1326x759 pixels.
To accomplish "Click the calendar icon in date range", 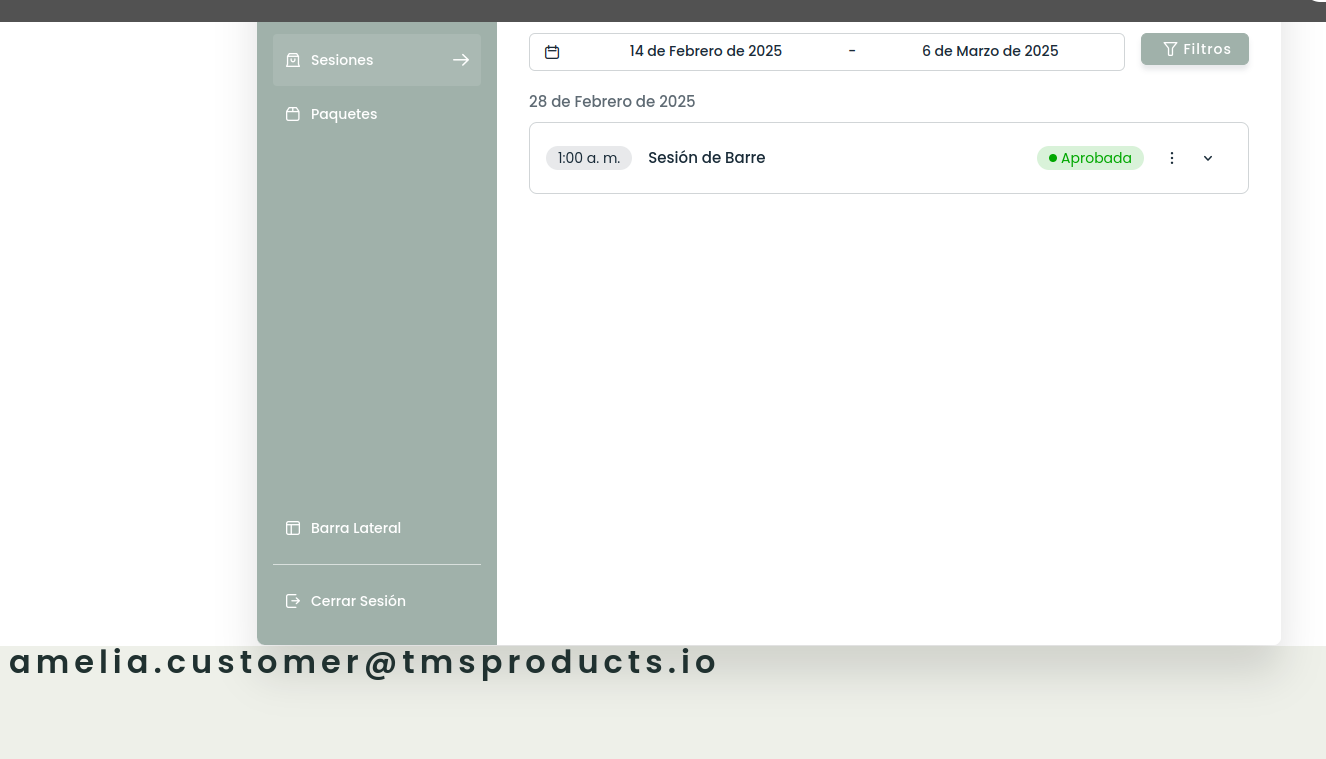I will (552, 52).
